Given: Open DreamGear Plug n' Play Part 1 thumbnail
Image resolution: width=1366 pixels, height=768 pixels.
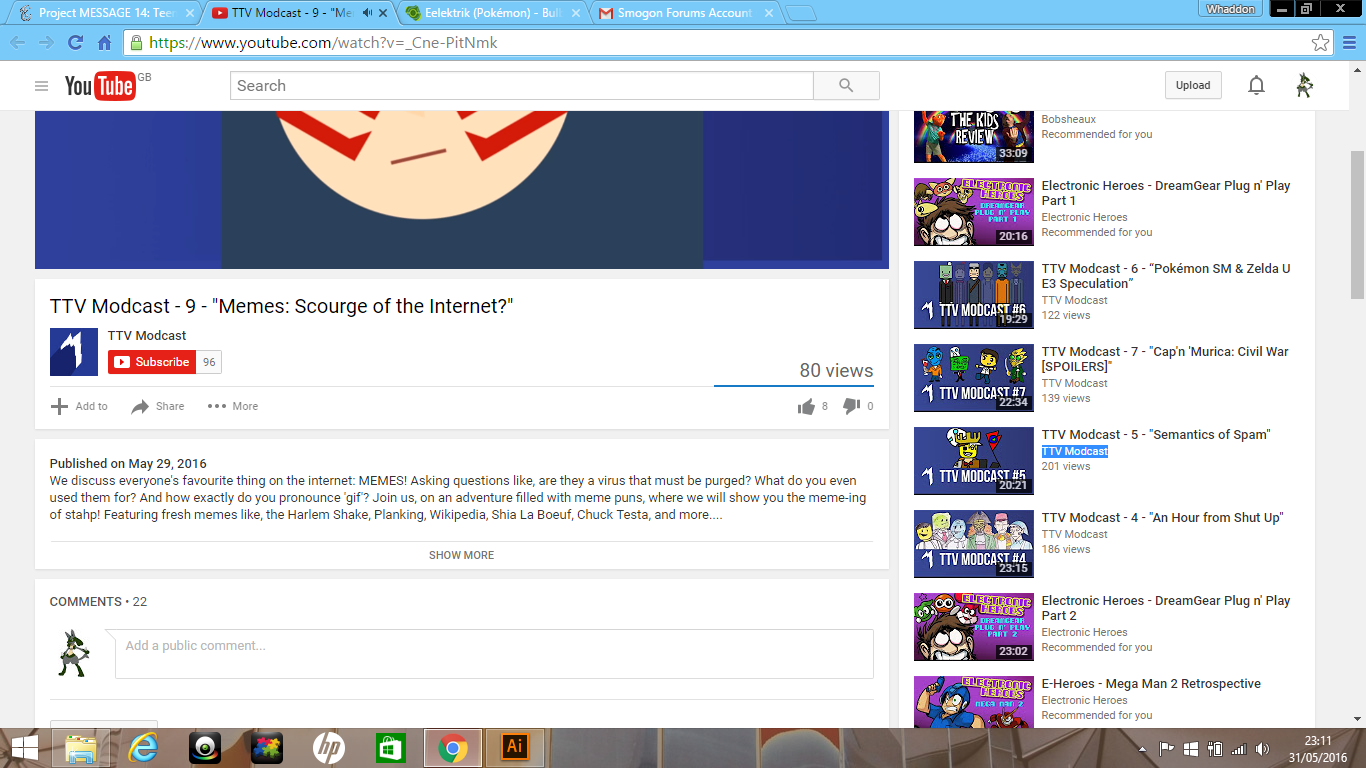Looking at the screenshot, I should [x=974, y=212].
